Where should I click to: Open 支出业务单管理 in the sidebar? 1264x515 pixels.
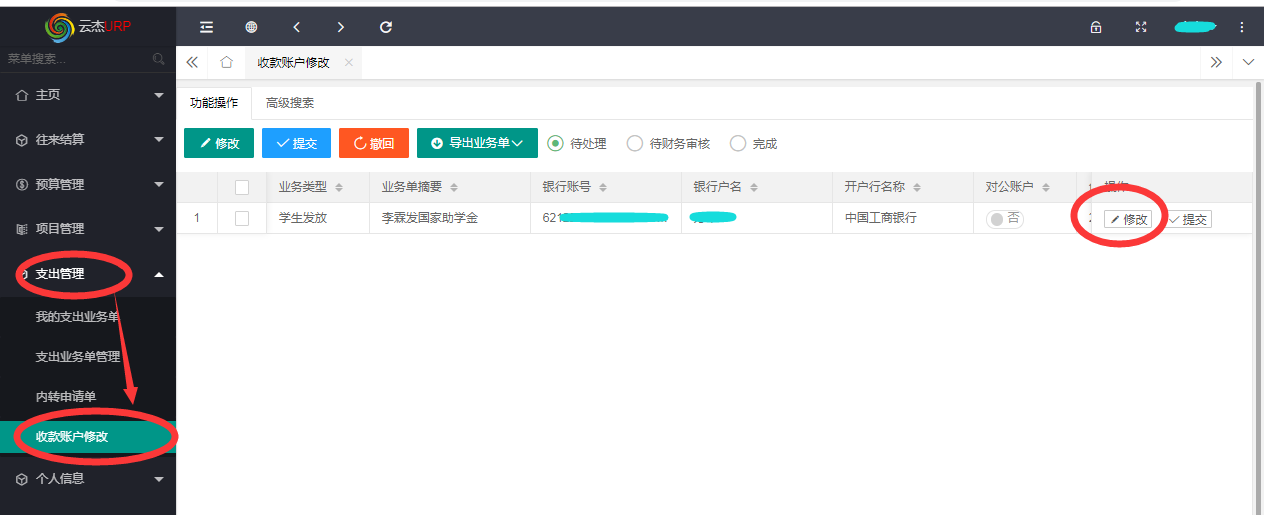coord(78,357)
